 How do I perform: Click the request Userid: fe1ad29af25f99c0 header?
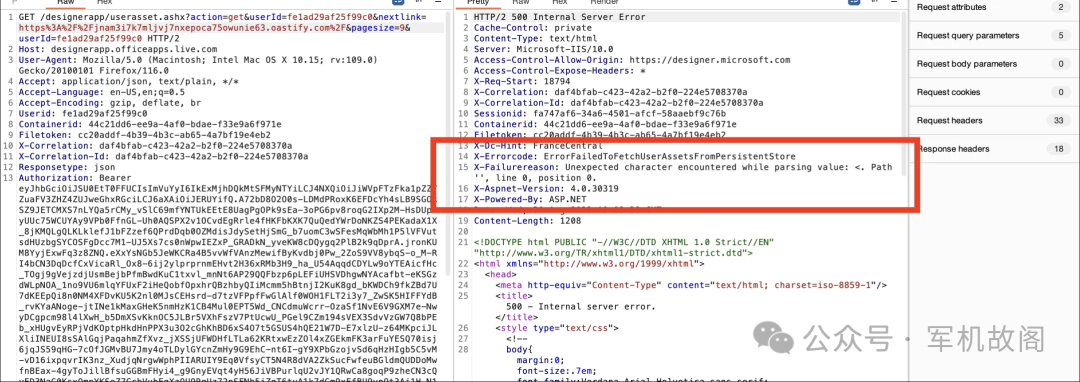(x=83, y=113)
